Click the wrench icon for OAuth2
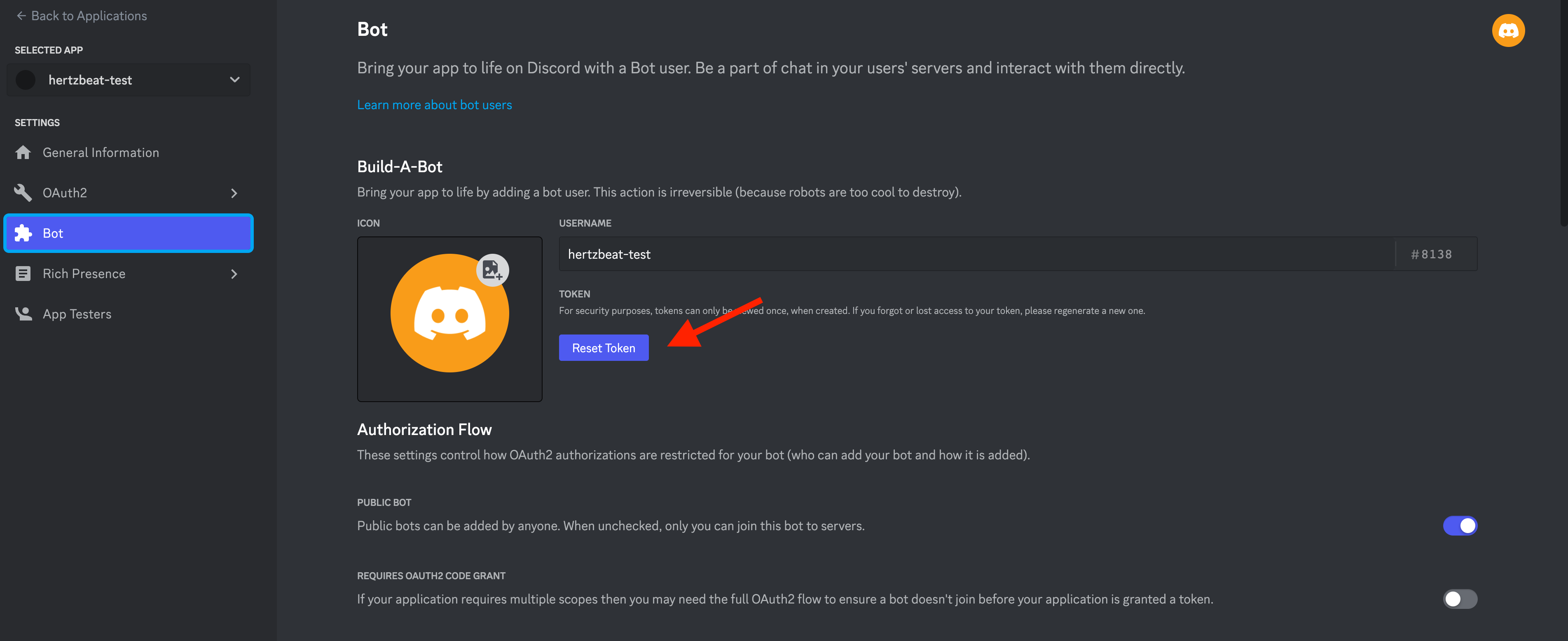This screenshot has width=1568, height=641. (23, 192)
